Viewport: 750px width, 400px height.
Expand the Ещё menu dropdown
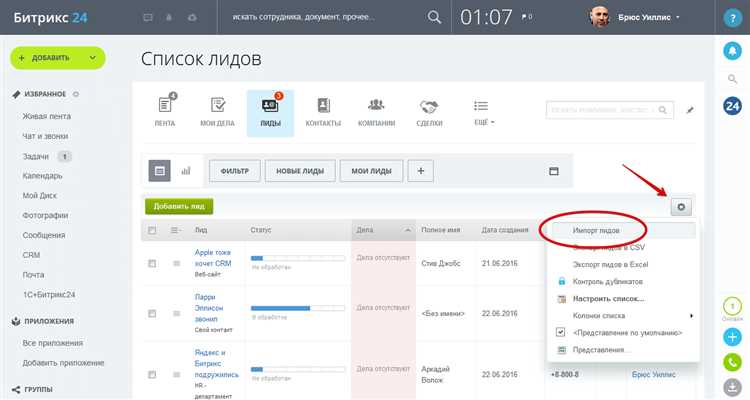pyautogui.click(x=484, y=112)
